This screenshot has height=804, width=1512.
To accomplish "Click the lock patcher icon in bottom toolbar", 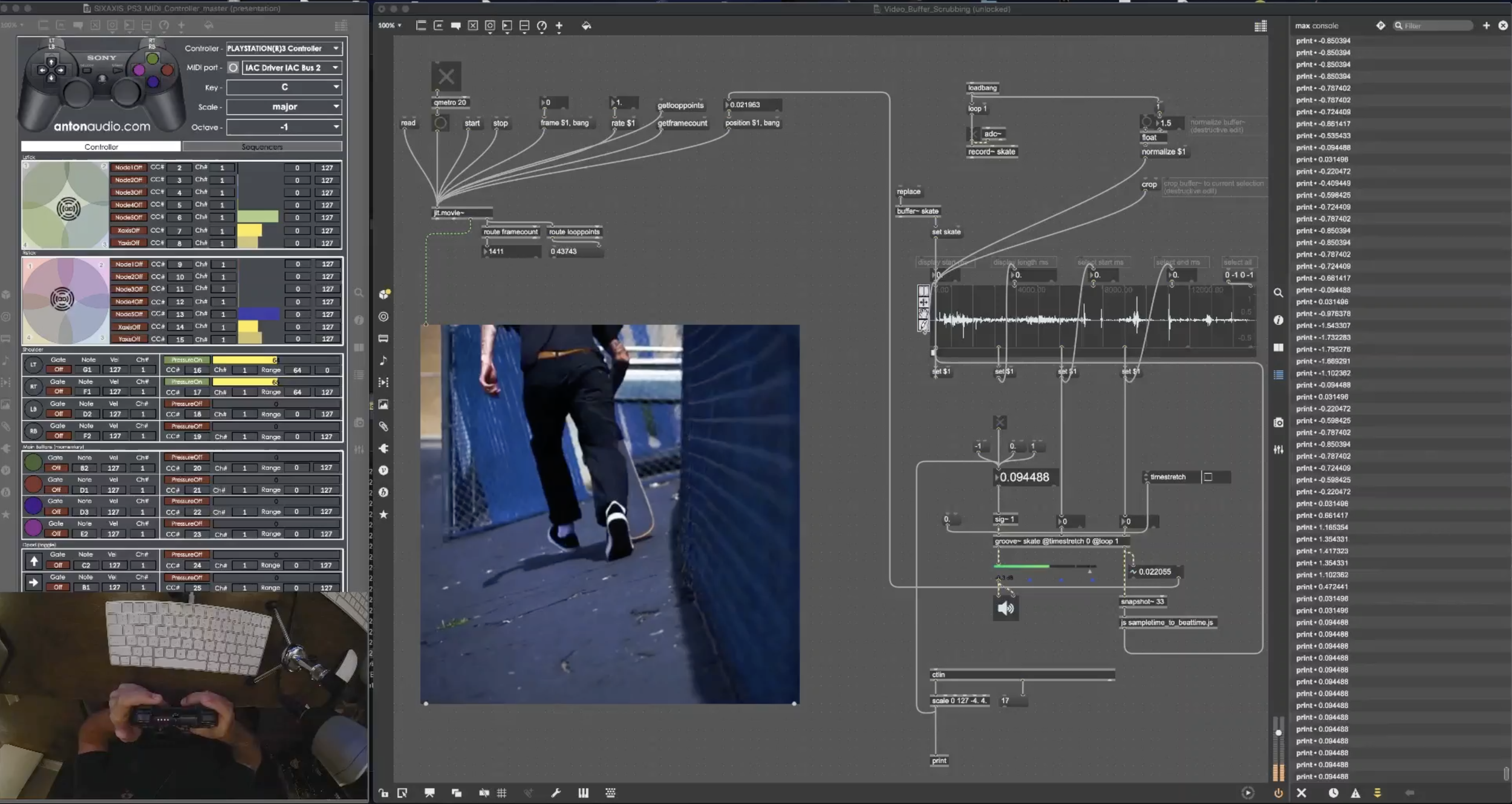I will (383, 793).
